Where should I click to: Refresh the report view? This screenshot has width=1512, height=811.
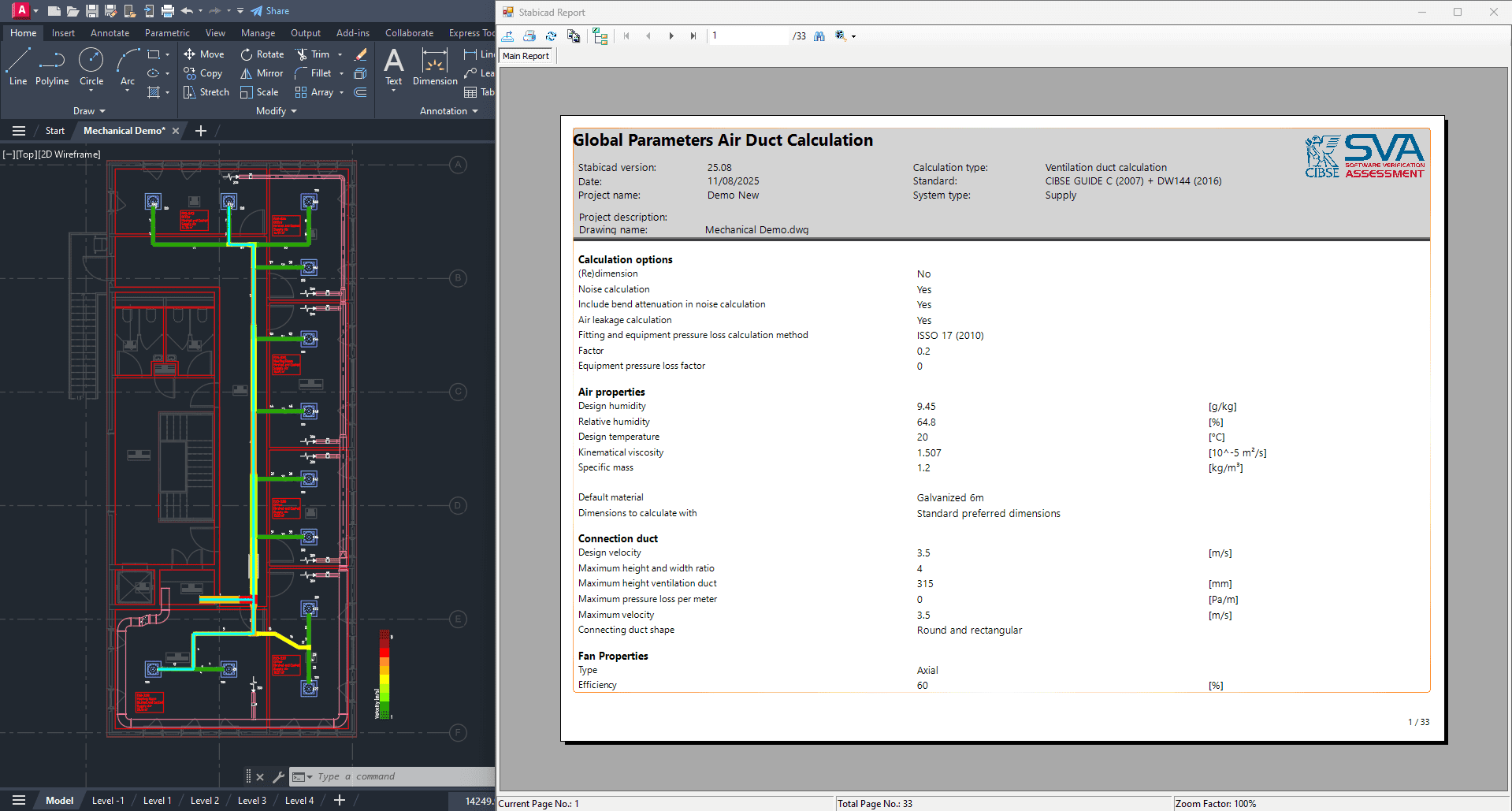click(x=552, y=35)
